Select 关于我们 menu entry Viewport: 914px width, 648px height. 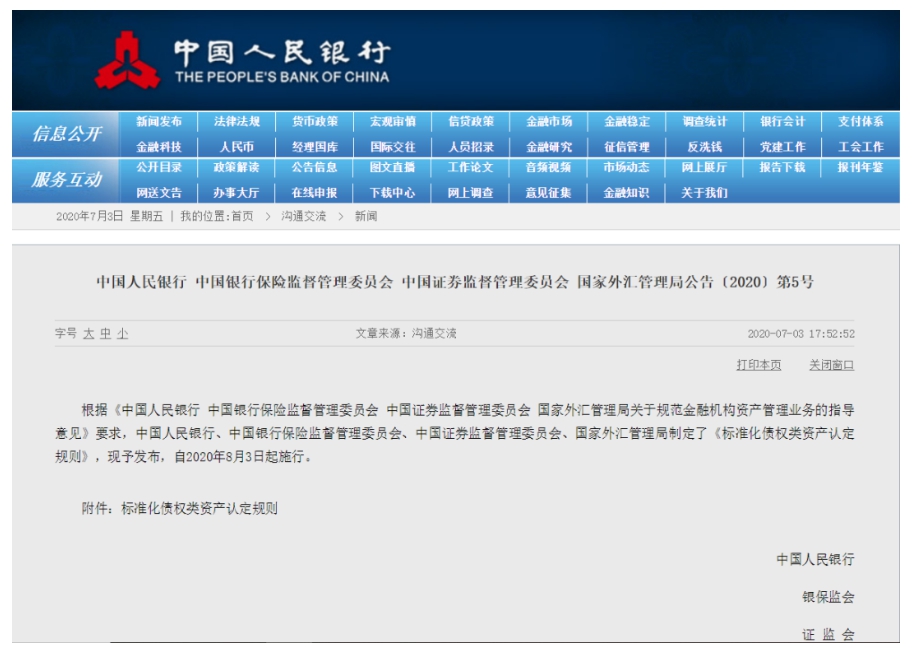coord(705,192)
